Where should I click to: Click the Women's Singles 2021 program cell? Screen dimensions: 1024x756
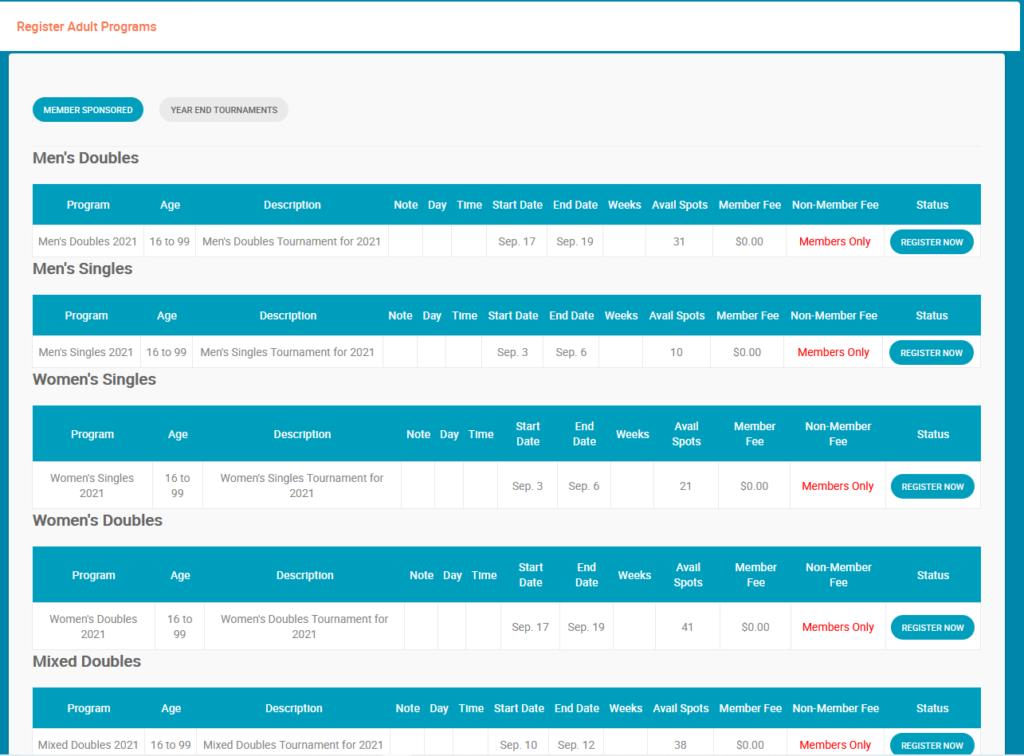(x=92, y=486)
